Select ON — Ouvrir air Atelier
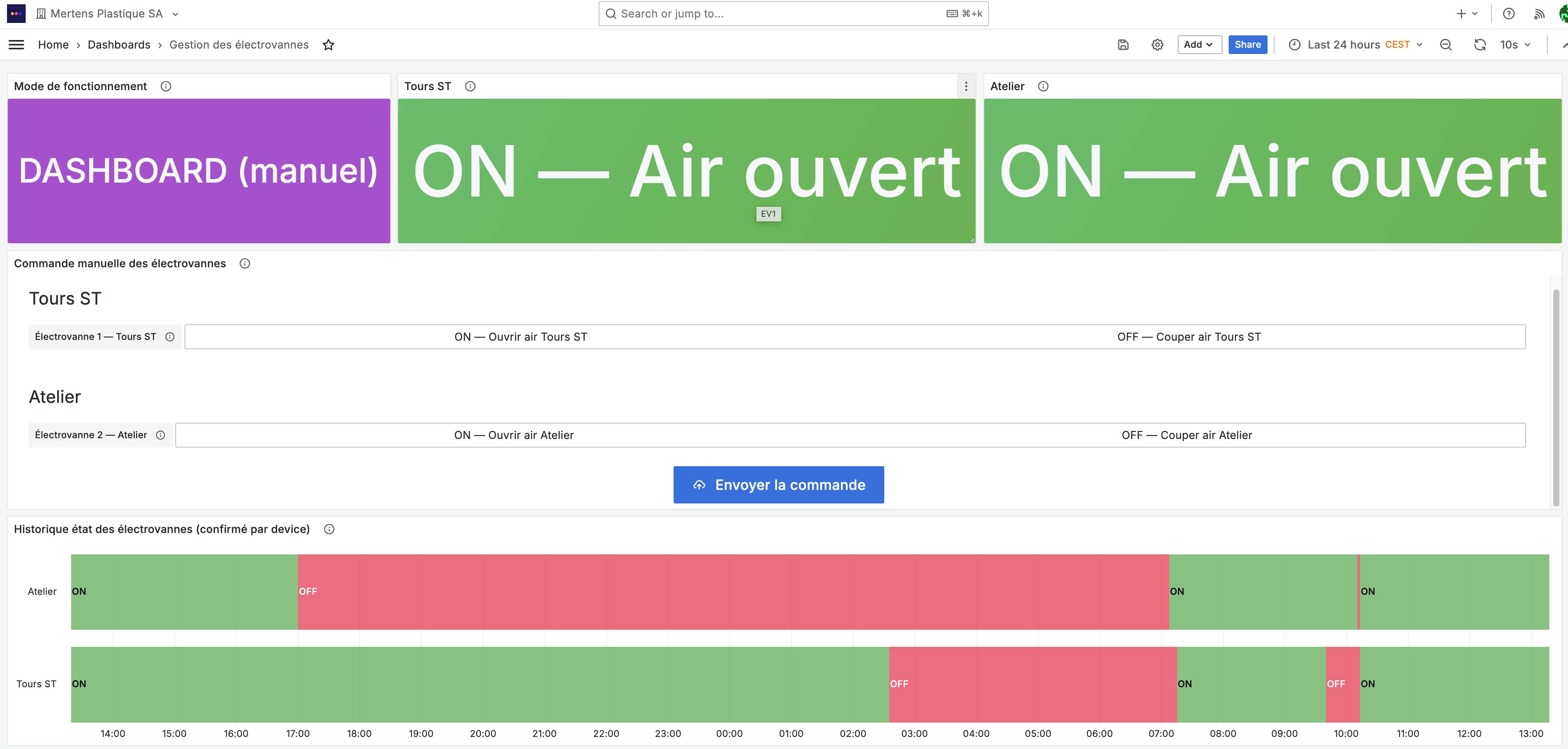1568x749 pixels. 514,435
